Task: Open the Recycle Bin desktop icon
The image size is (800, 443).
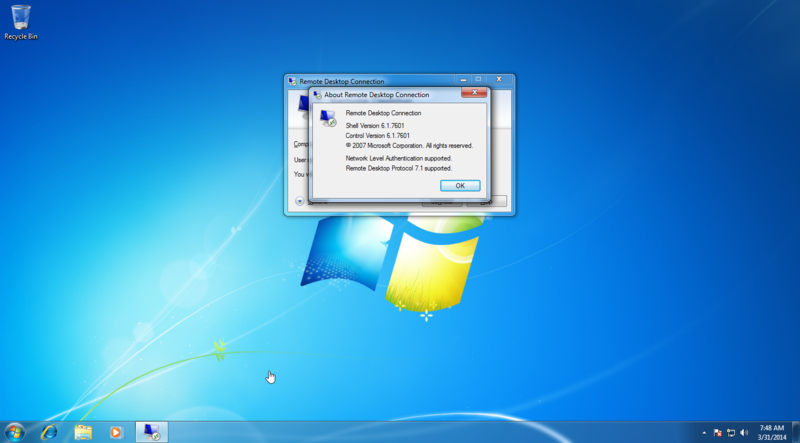Action: click(x=21, y=22)
